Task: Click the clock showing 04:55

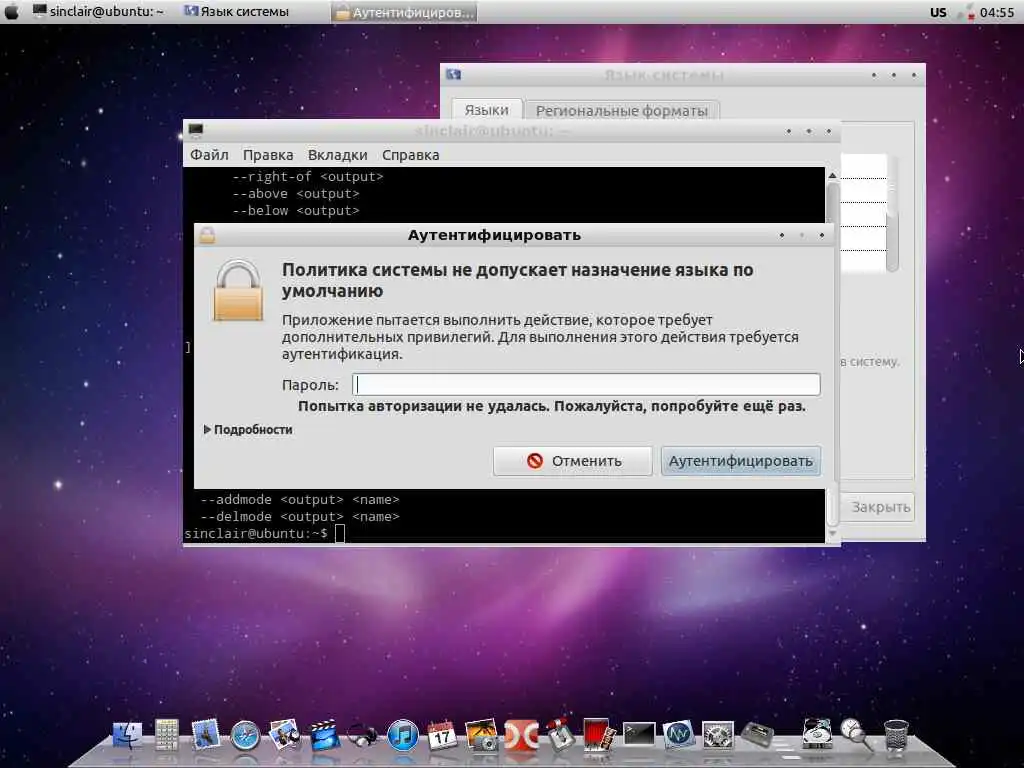Action: pyautogui.click(x=997, y=12)
